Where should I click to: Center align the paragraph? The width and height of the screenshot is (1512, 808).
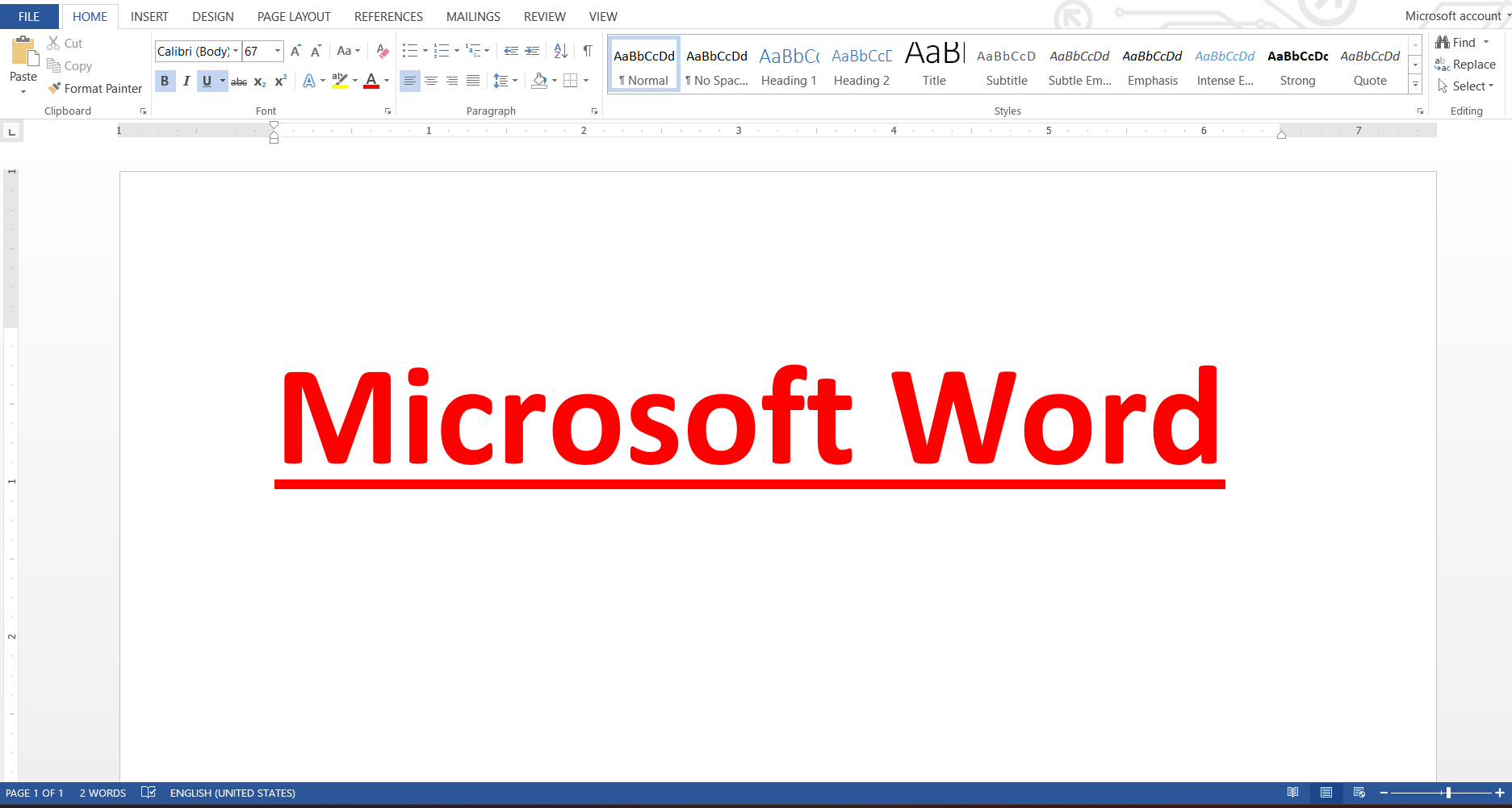pos(431,81)
